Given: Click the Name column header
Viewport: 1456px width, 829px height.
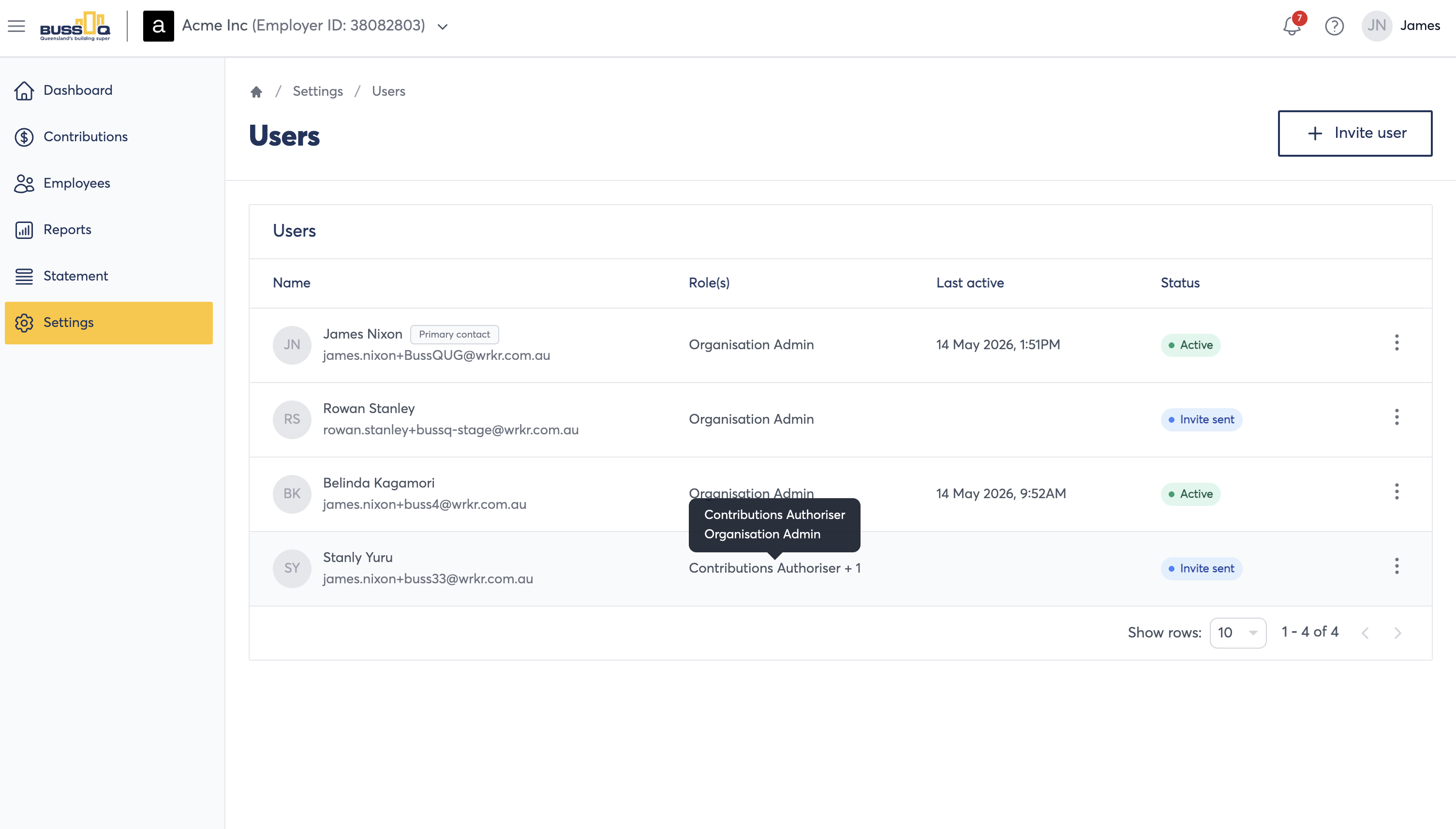Looking at the screenshot, I should click(x=292, y=283).
